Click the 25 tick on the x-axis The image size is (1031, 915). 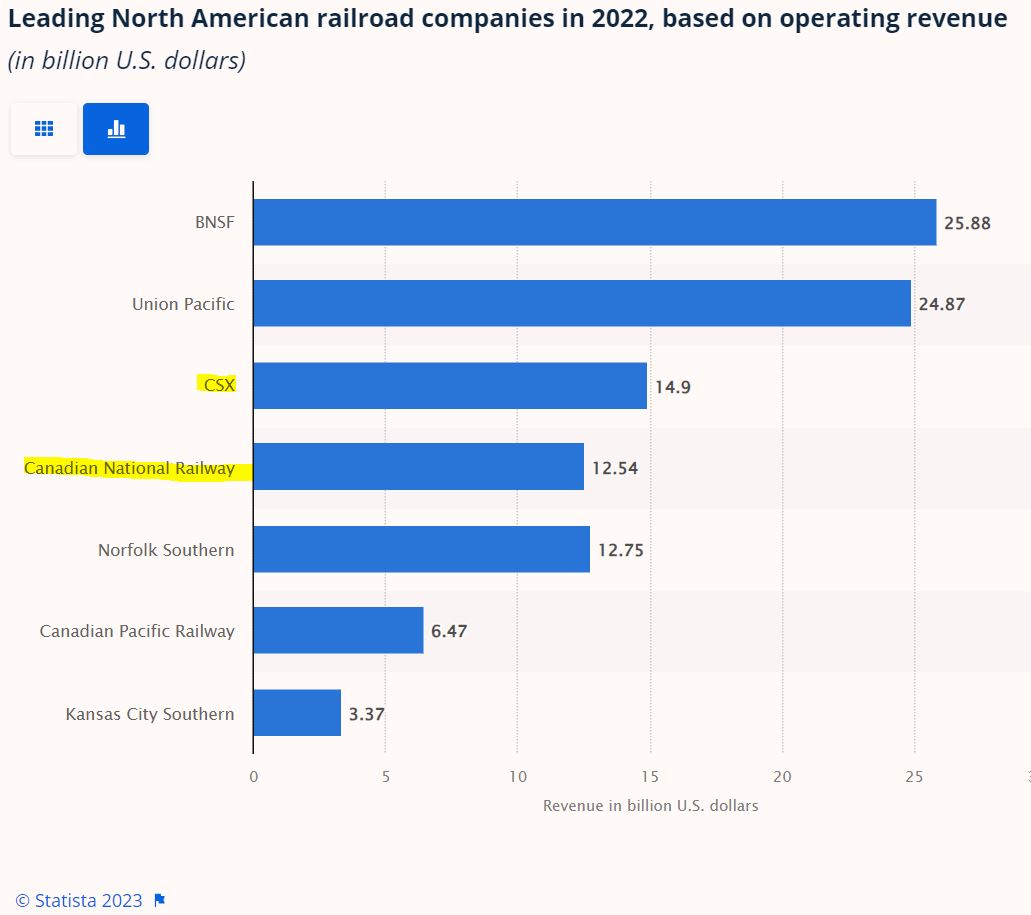(x=915, y=776)
